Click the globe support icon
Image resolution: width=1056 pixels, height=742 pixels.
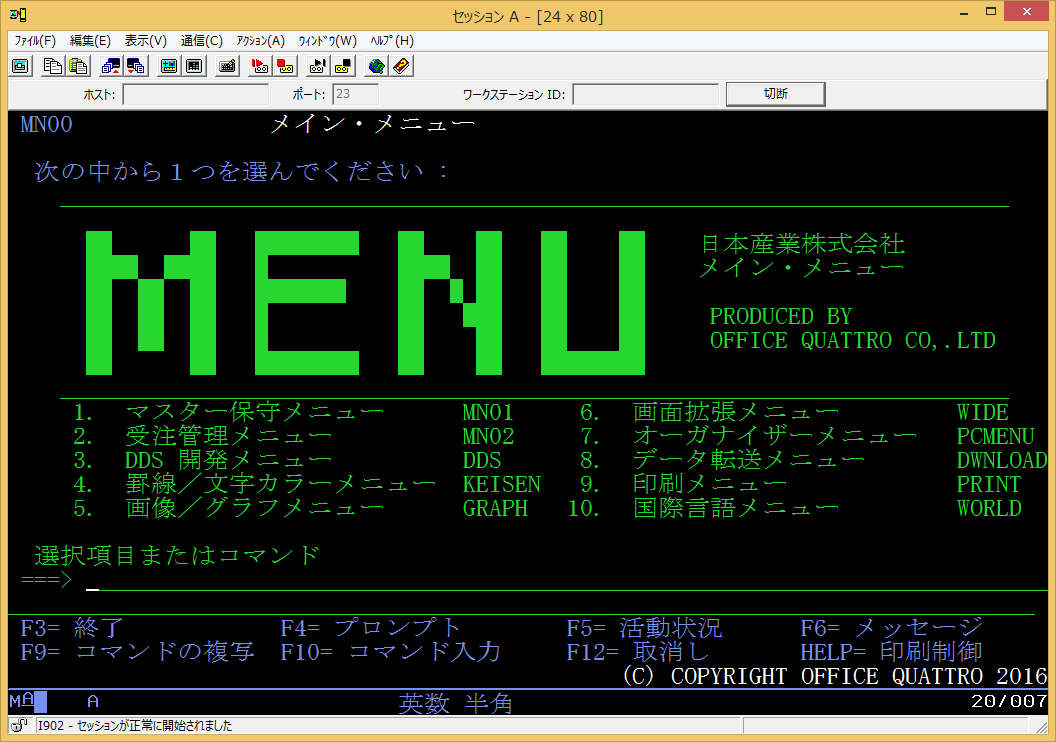[376, 66]
